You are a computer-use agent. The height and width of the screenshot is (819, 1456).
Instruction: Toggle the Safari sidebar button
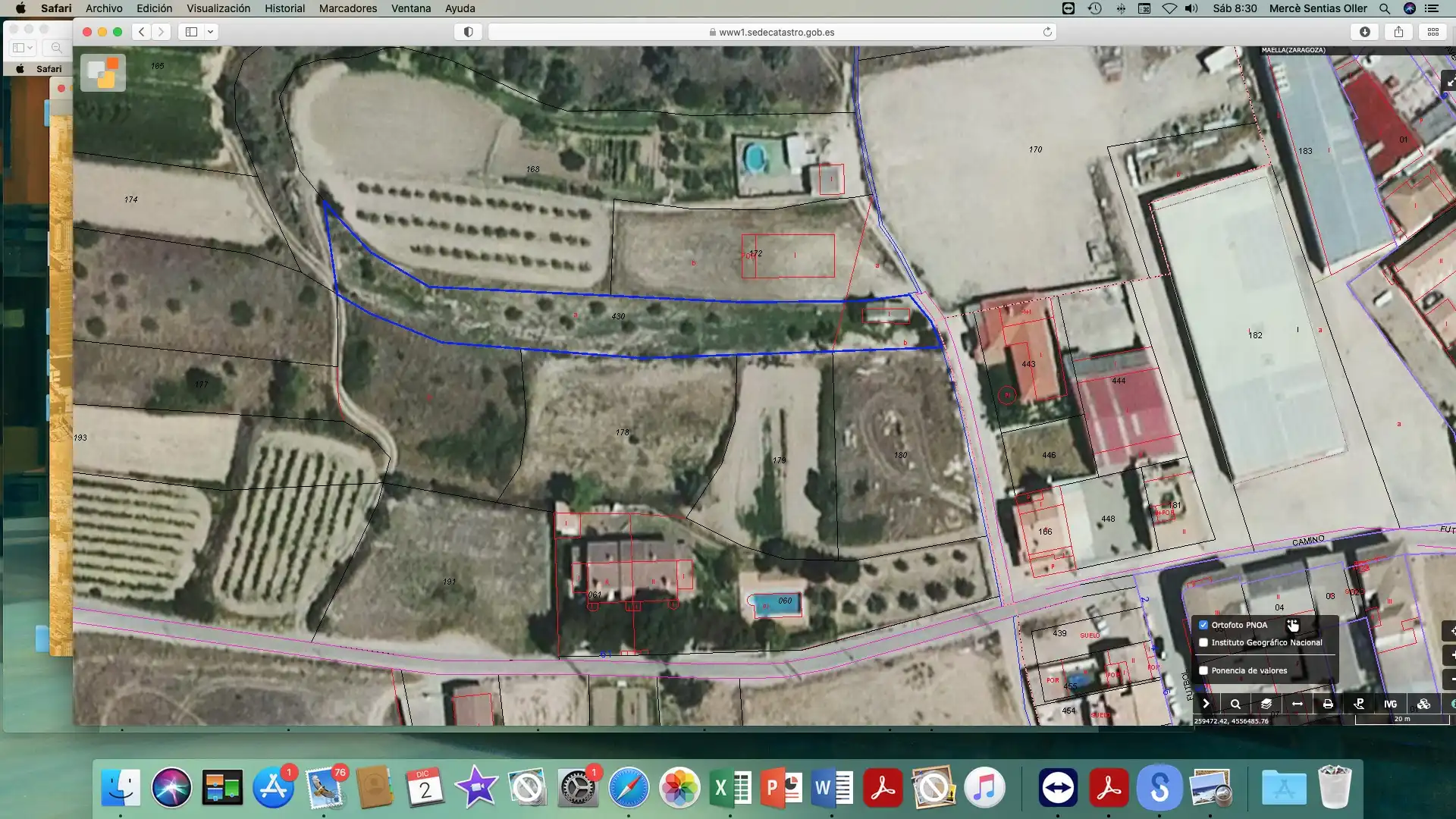(x=191, y=32)
